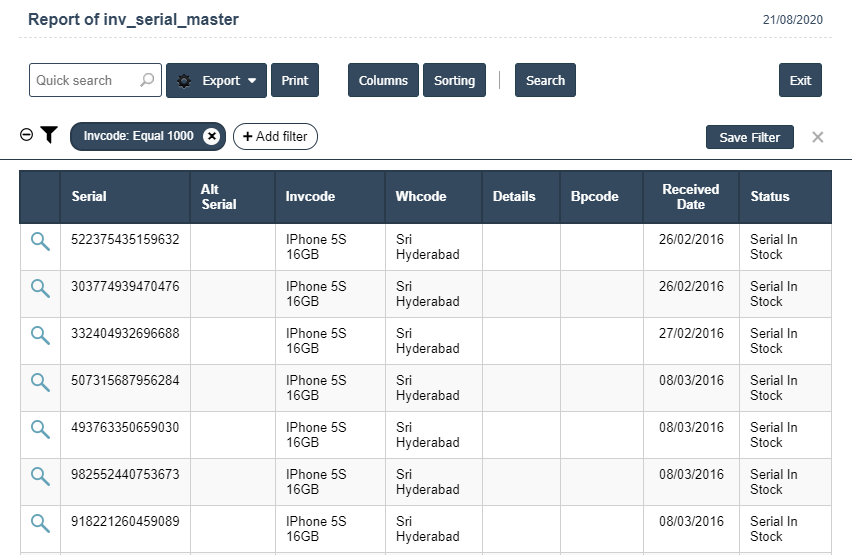
Task: Collapse filters with the minus circle icon
Action: tap(27, 135)
